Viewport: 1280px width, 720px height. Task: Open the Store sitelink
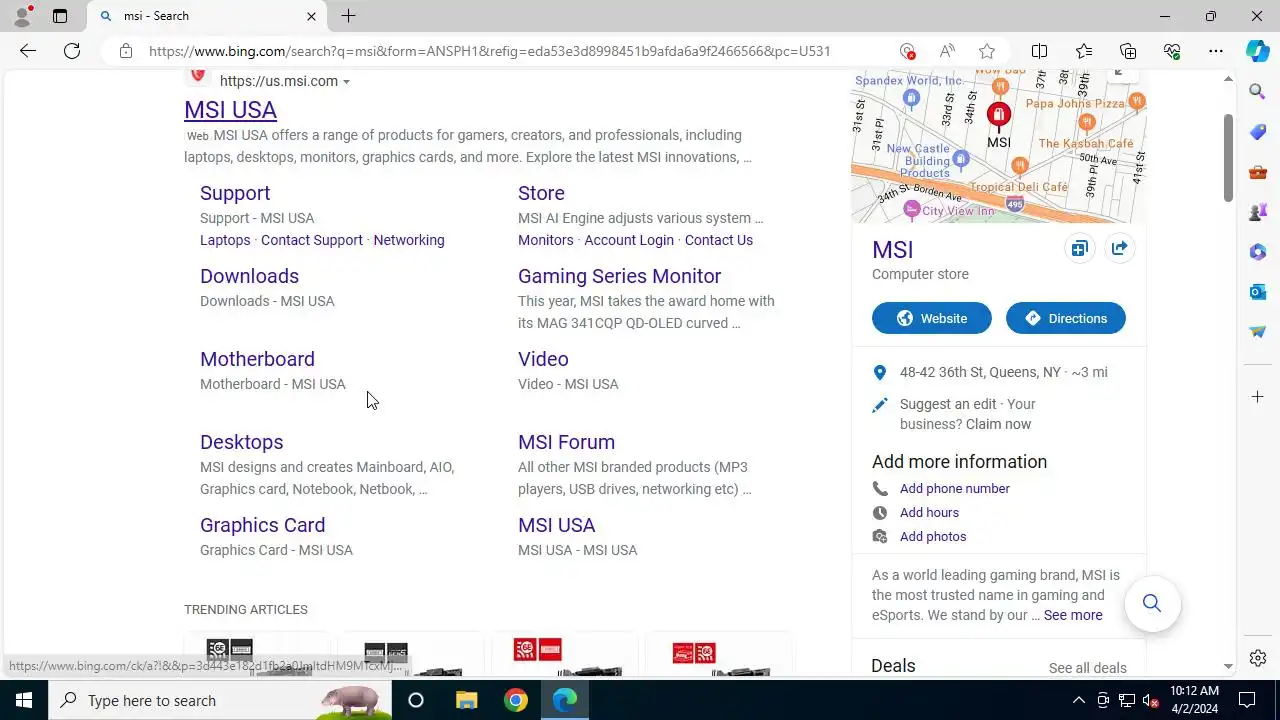pyautogui.click(x=541, y=193)
